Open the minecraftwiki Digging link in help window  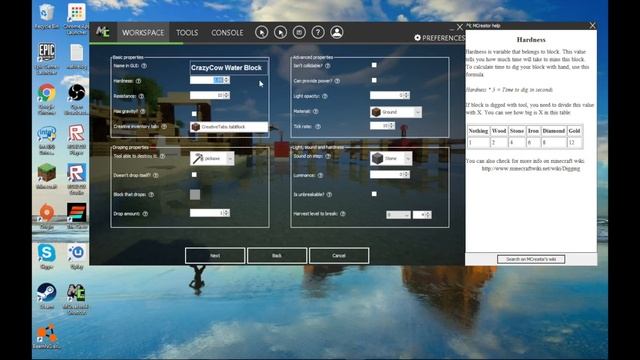[531, 169]
